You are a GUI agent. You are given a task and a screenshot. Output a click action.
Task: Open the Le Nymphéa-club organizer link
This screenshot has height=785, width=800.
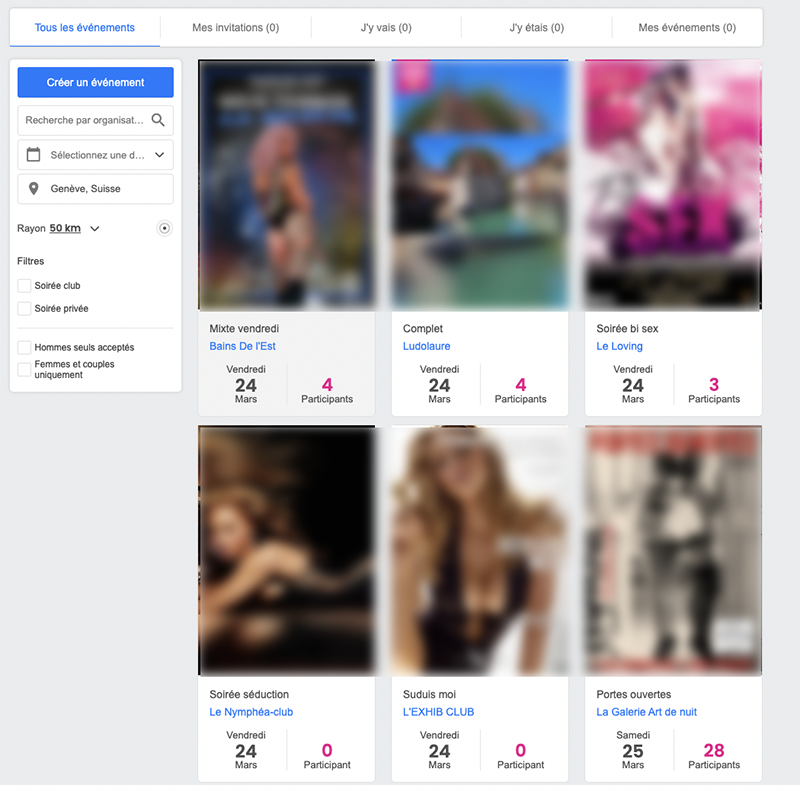click(251, 712)
